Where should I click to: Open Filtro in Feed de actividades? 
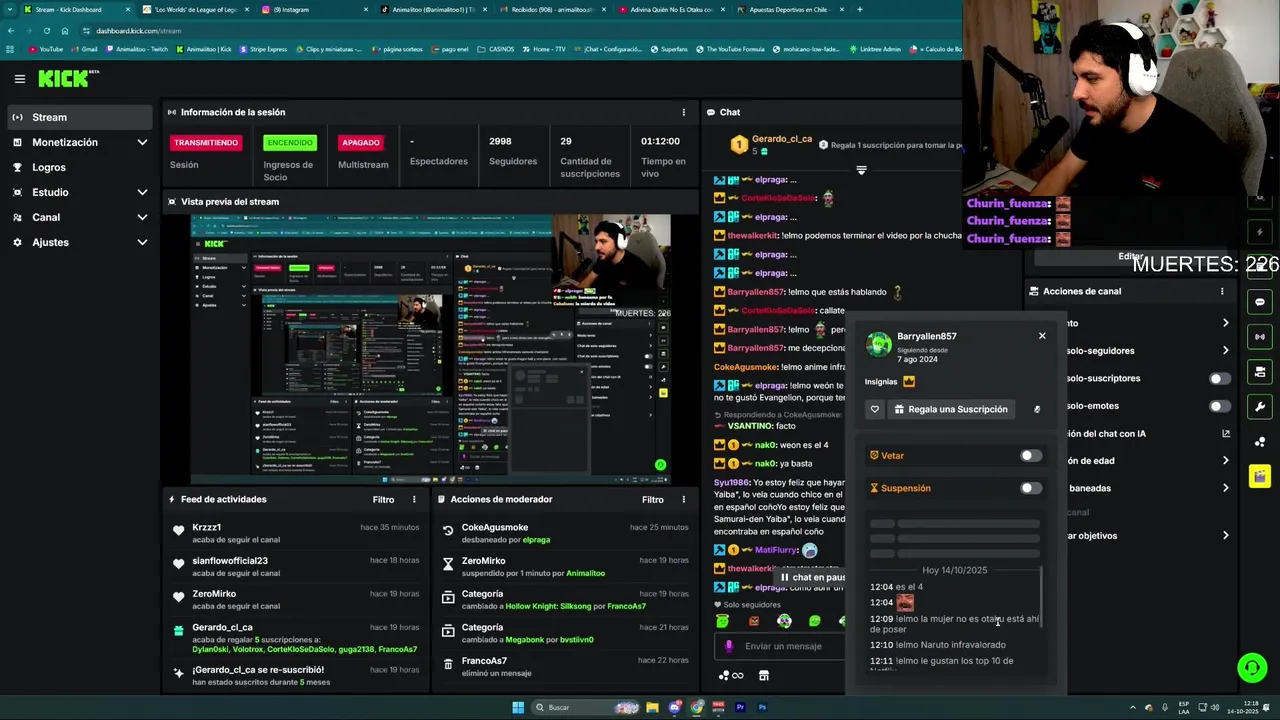[x=383, y=499]
